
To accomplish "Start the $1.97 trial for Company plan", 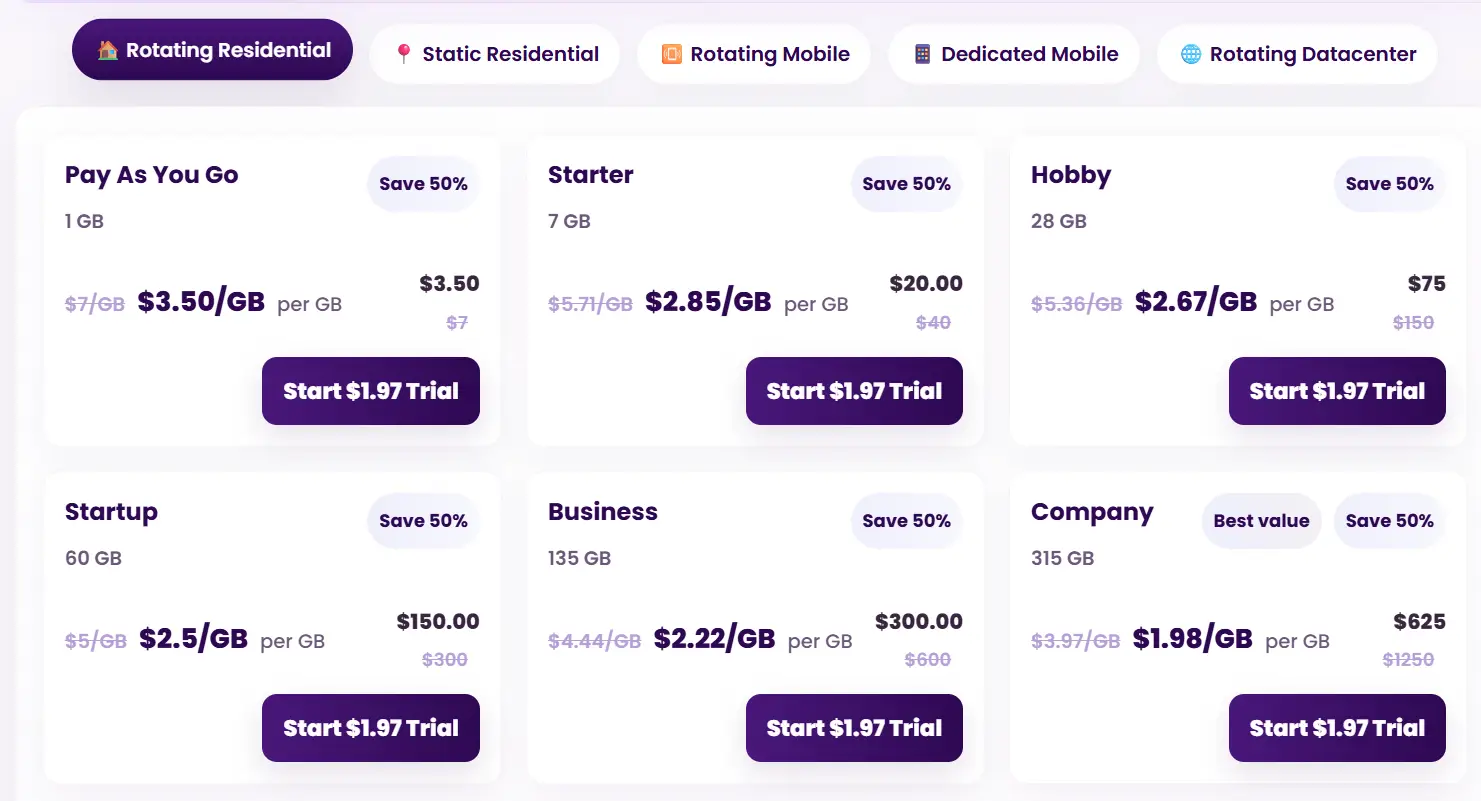I will pyautogui.click(x=1337, y=728).
